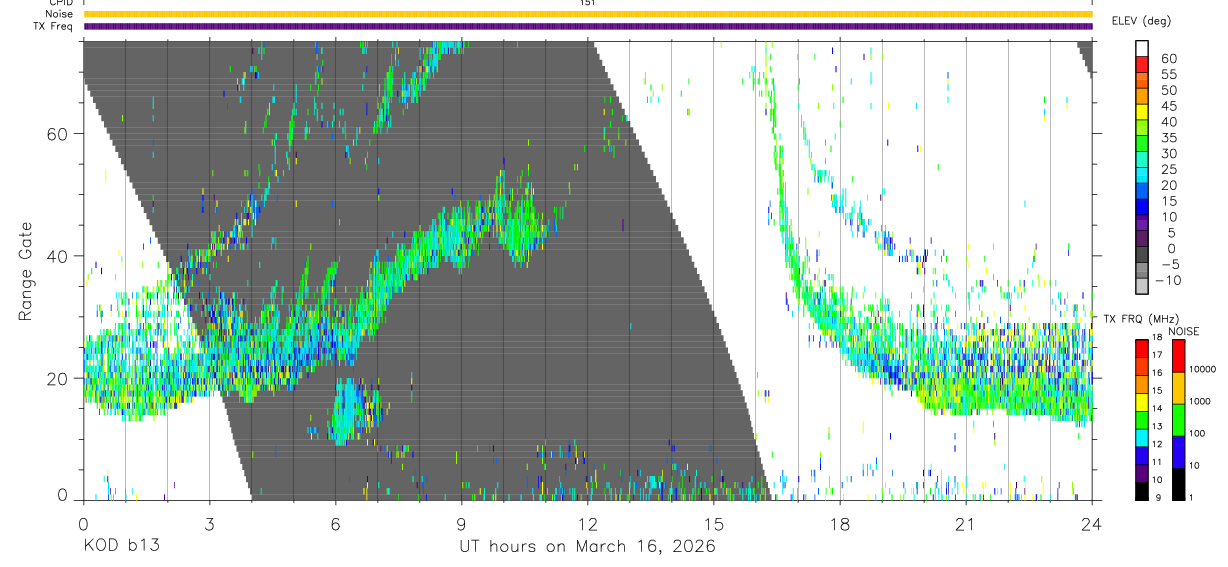The width and height of the screenshot is (1228, 567).
Task: Click x-axis tick label 24
Action: tap(1091, 523)
